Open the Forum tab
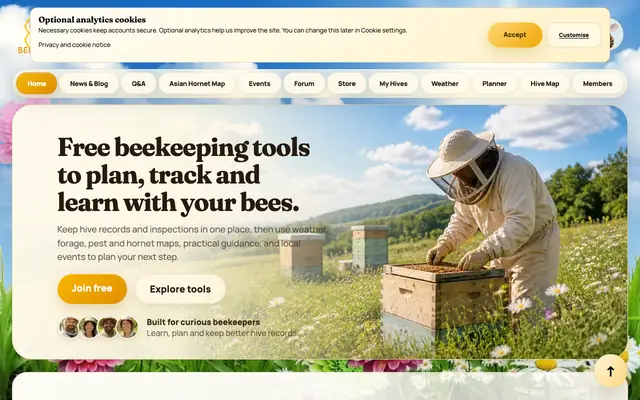Image resolution: width=640 pixels, height=400 pixels. coord(304,84)
